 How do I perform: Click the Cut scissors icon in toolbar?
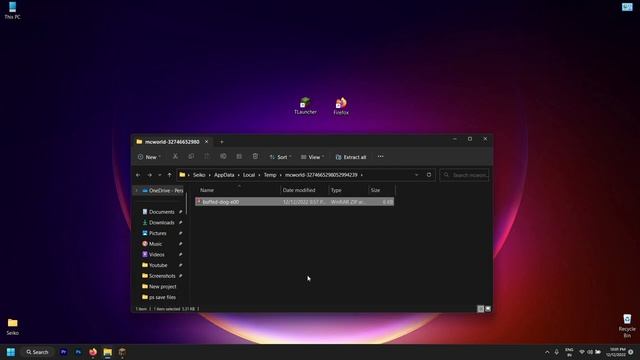175,156
